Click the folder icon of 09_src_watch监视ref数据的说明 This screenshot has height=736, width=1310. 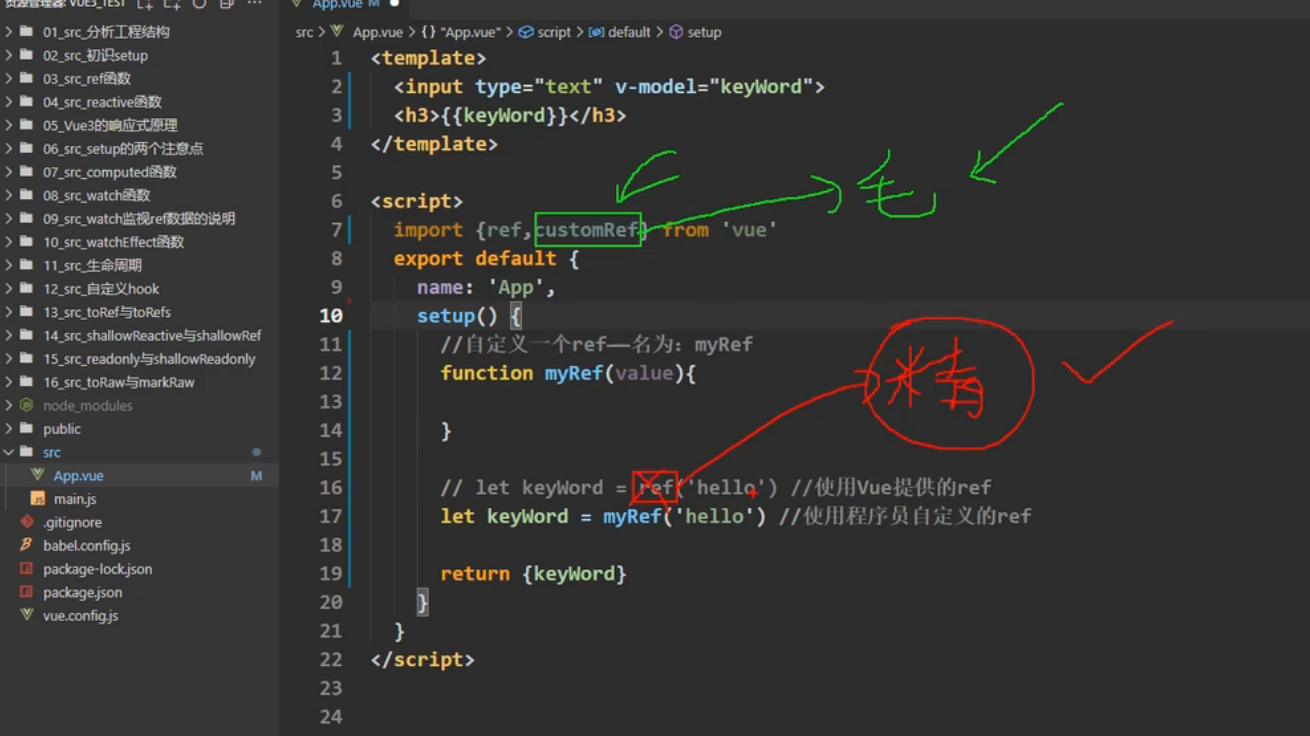coord(26,219)
